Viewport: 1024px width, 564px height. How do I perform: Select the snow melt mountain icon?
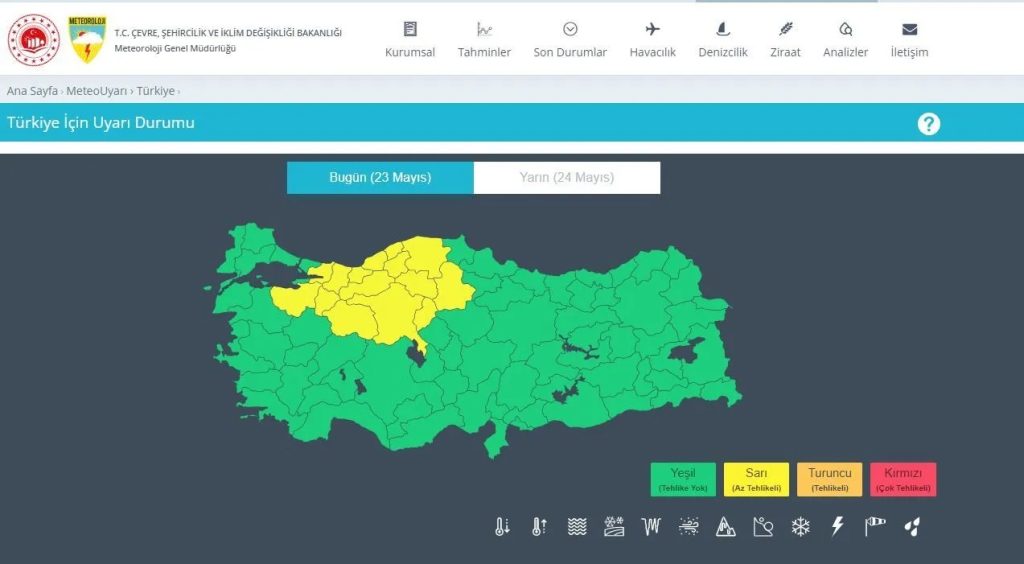click(726, 526)
